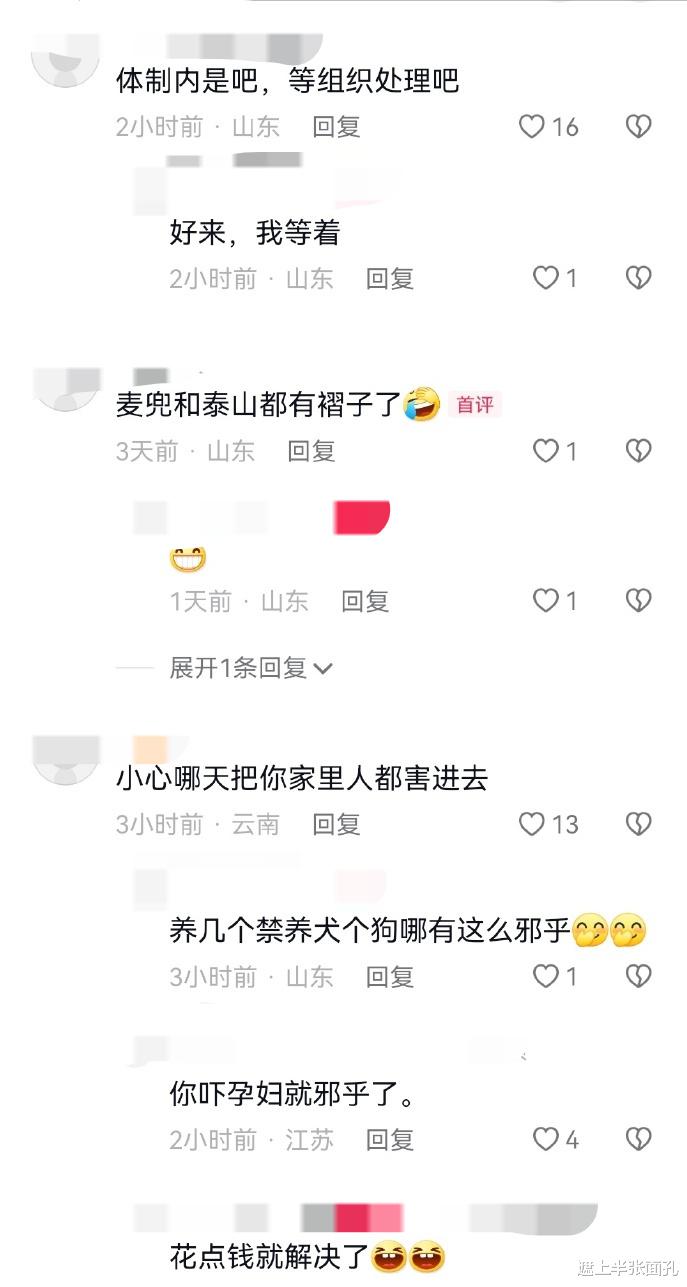The height and width of the screenshot is (1287, 687).
Task: Like the comment '麦兜和泰山都有褶子了'
Action: (545, 451)
